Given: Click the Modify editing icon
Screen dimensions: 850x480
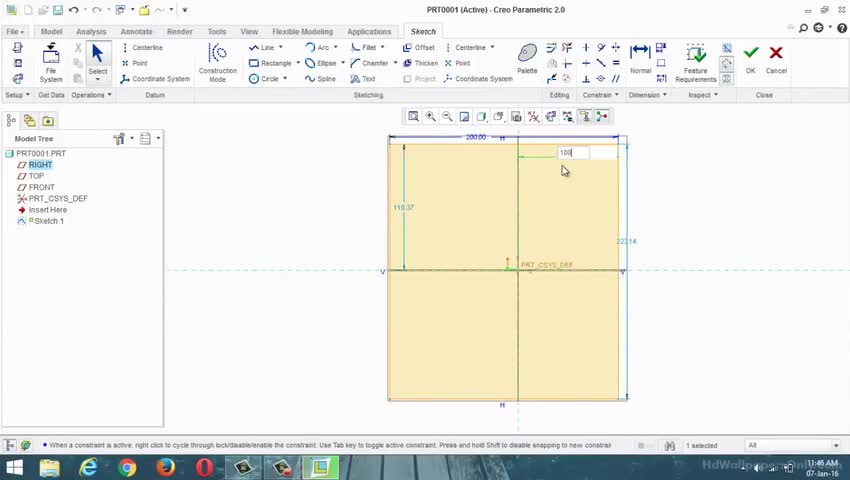Looking at the screenshot, I should [x=551, y=48].
